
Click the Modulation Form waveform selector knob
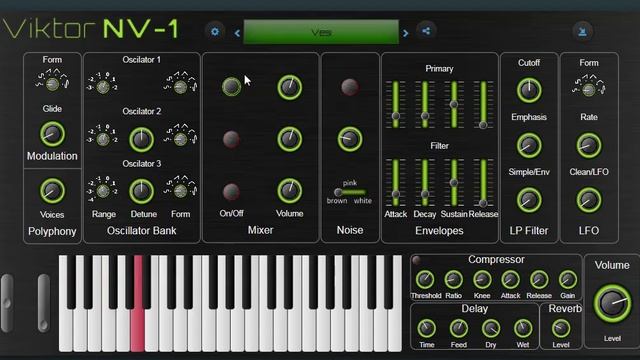click(x=52, y=84)
